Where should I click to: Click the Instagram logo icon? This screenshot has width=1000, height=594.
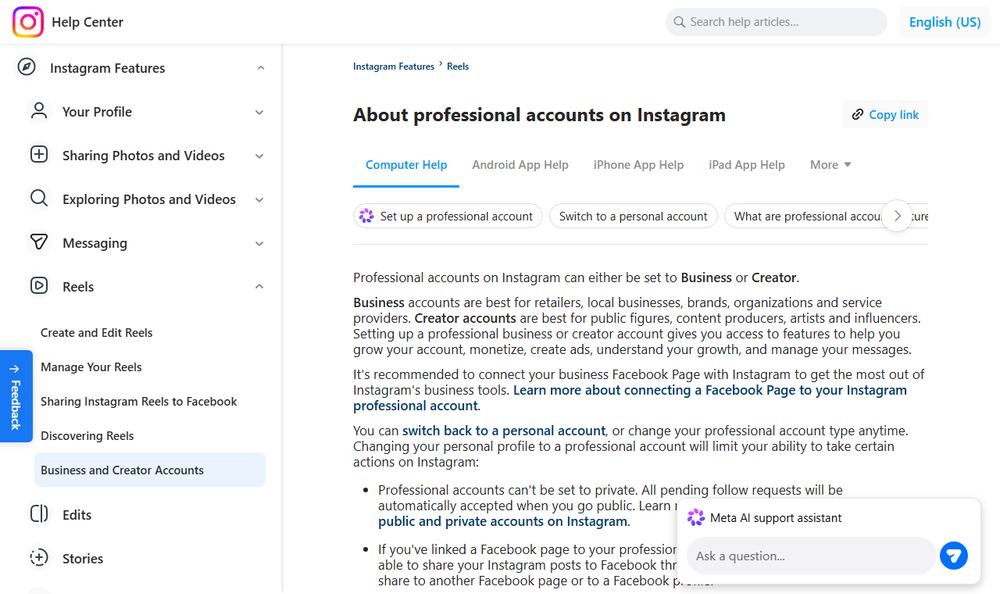28,22
